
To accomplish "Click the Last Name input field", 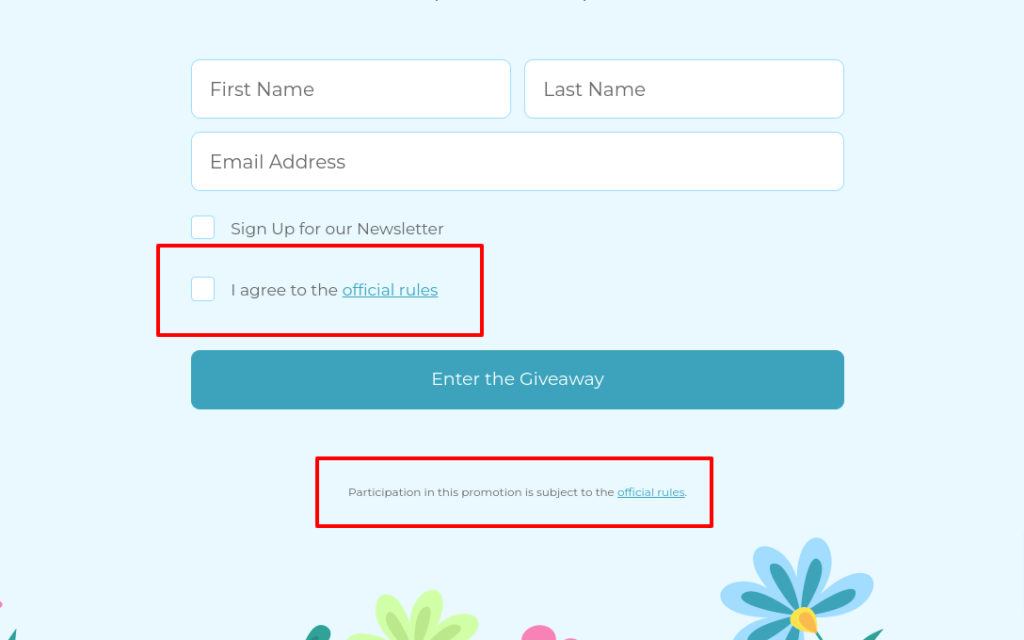I will 683,89.
